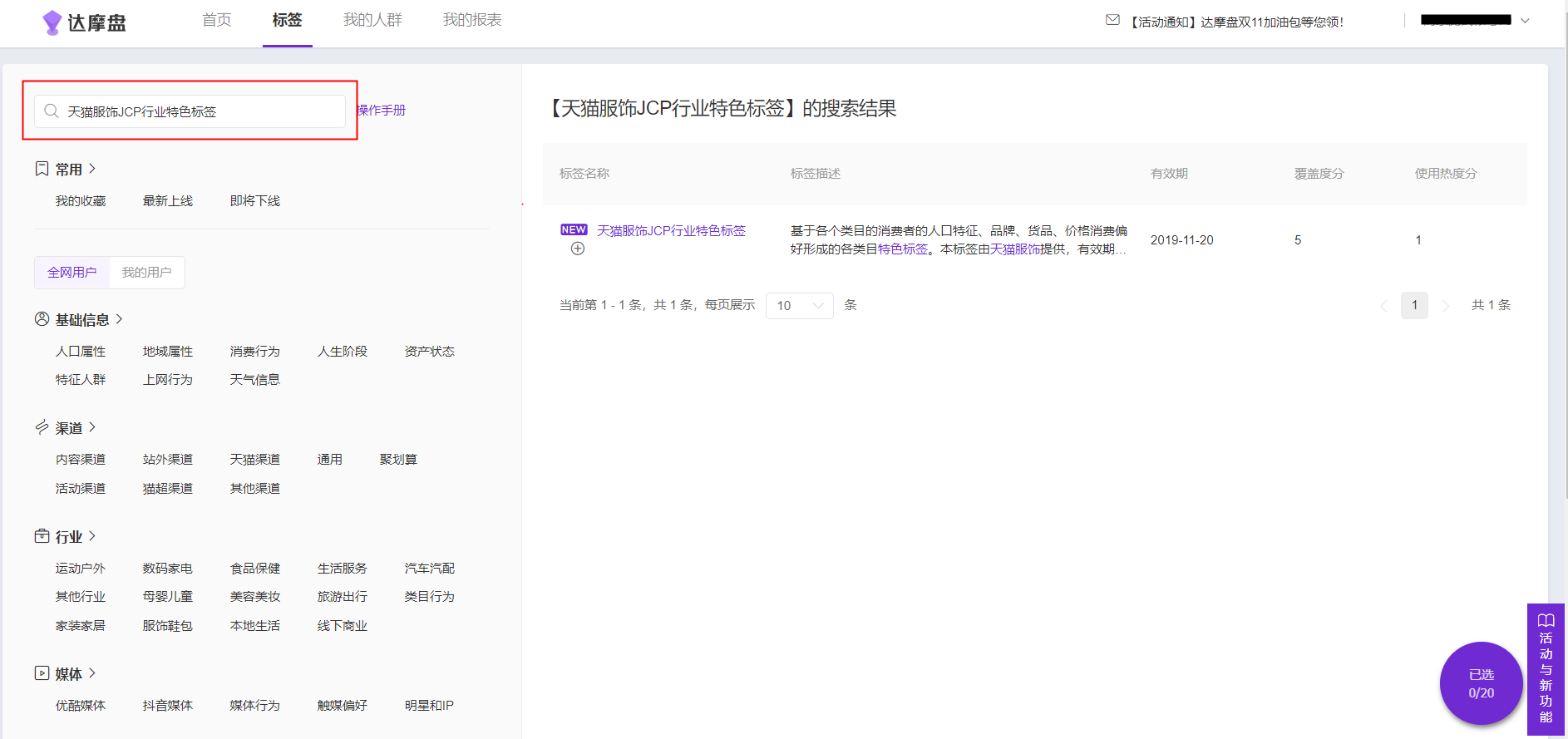Open 天猫服饰JCP行业特色标签 result link
This screenshot has height=739, width=1568.
pos(671,230)
